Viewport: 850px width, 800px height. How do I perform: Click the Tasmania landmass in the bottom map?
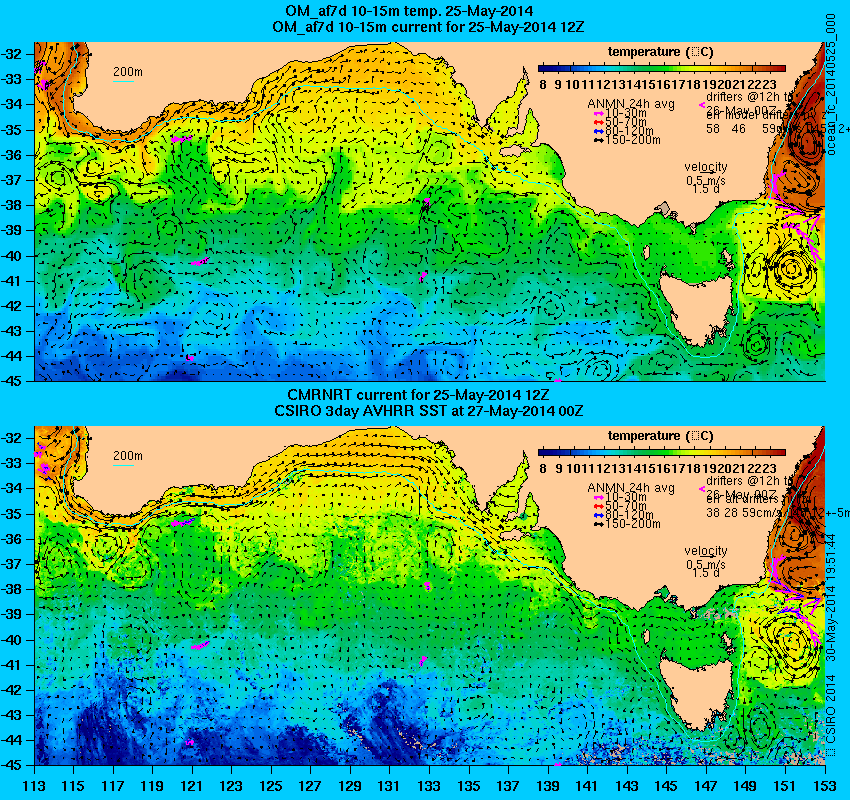coord(696,691)
